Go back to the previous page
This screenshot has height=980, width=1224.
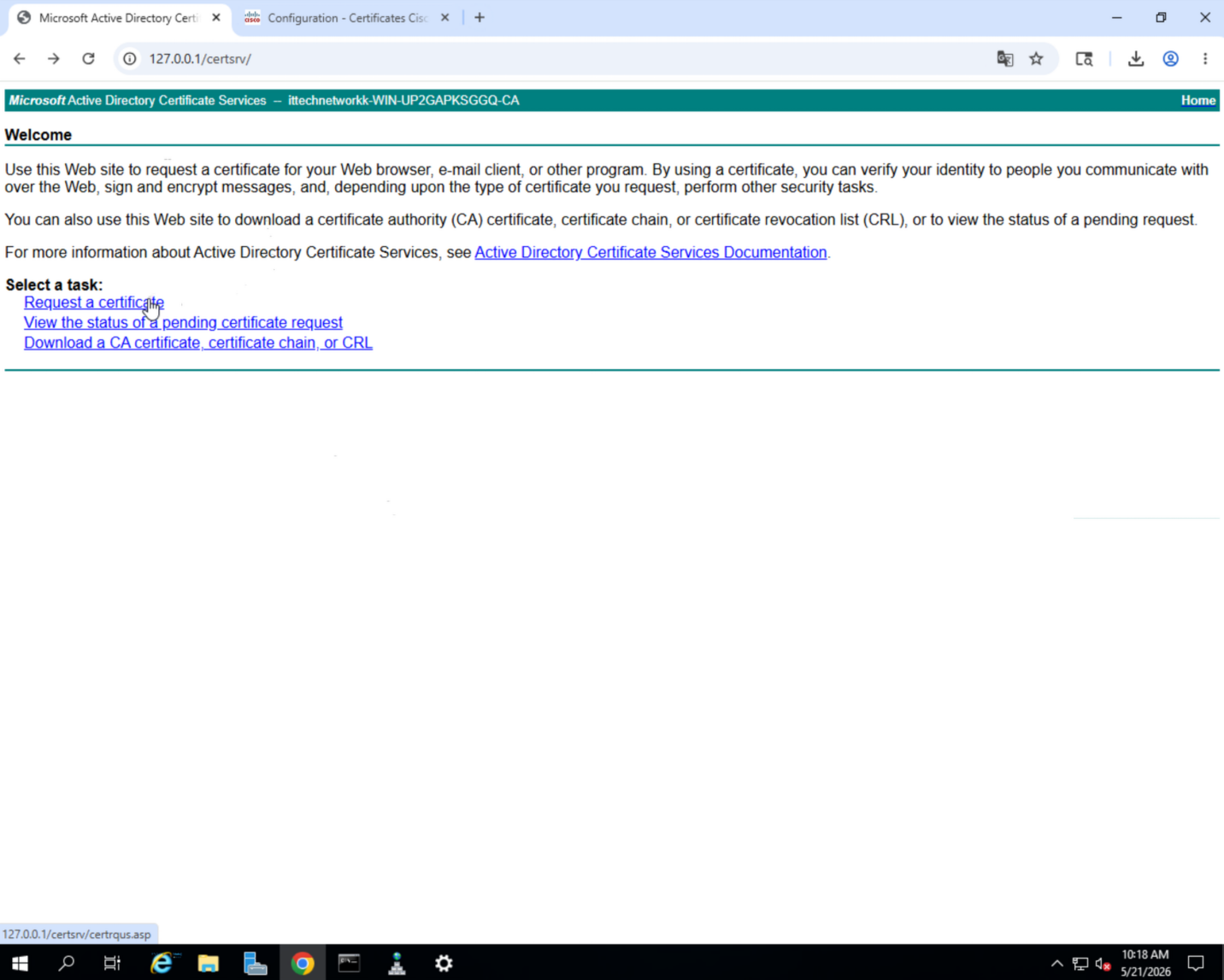coord(20,59)
